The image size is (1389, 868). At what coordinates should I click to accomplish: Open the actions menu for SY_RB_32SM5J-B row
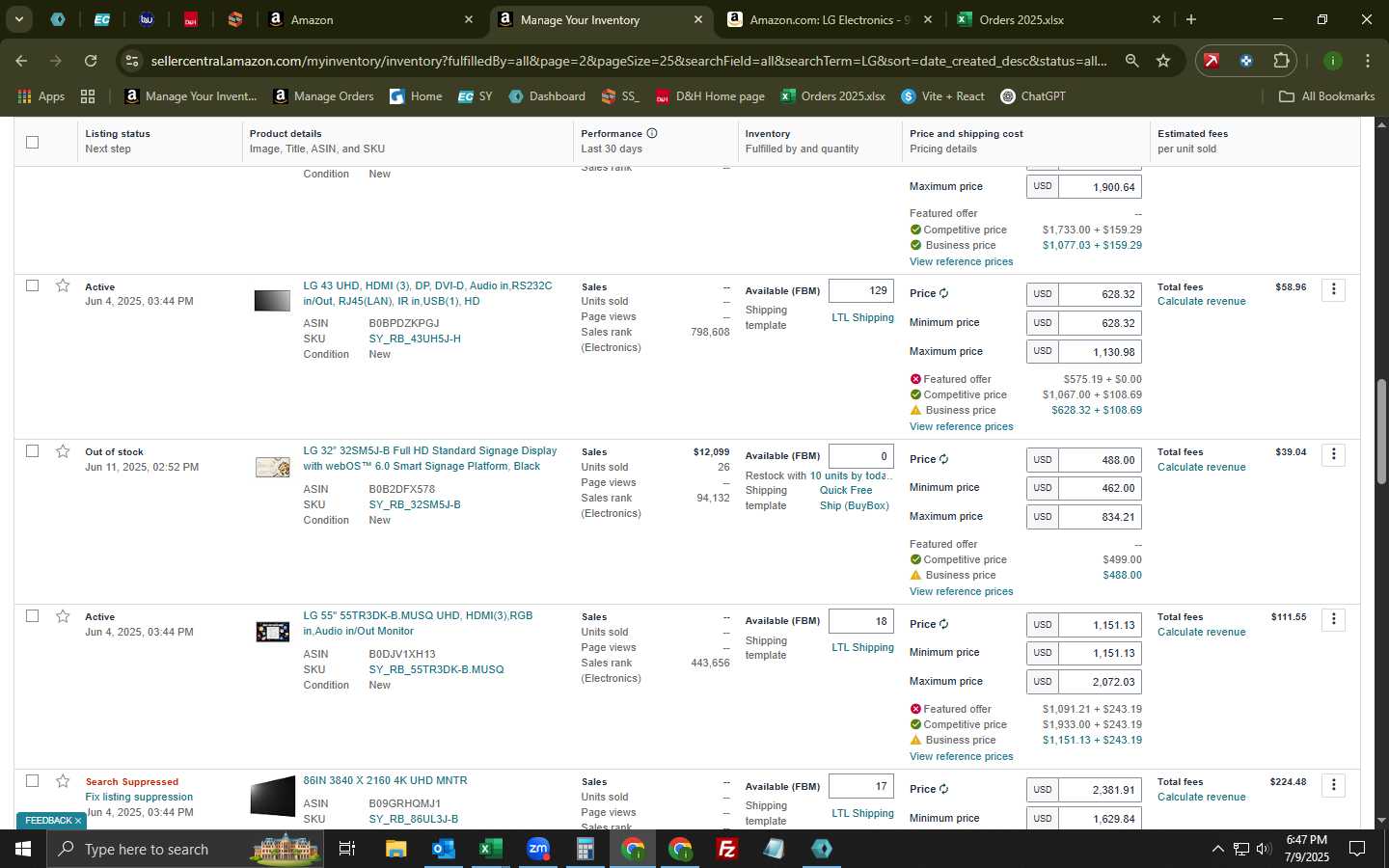tap(1333, 454)
